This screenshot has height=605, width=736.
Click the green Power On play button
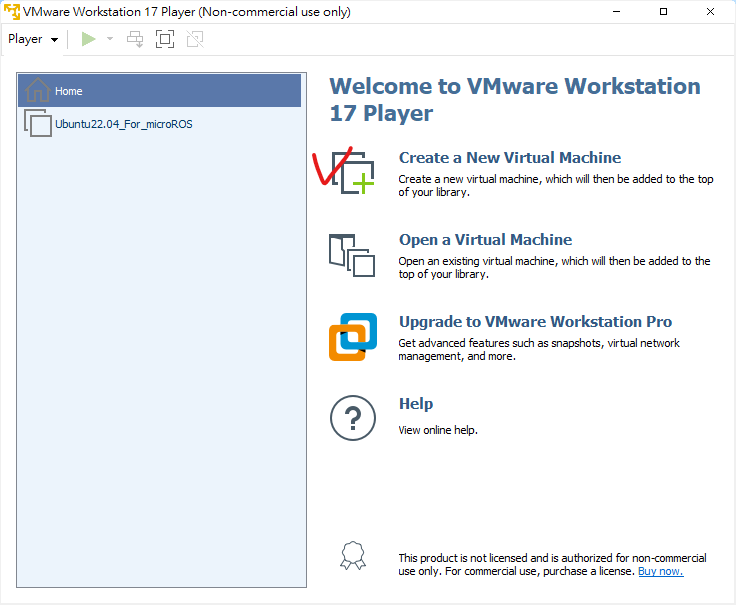click(88, 39)
